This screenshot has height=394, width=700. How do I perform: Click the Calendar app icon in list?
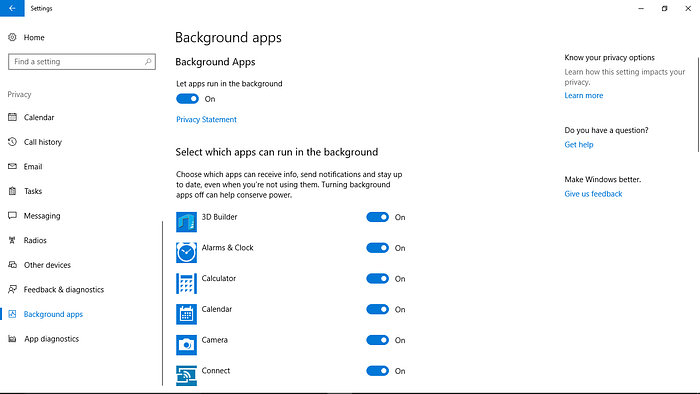point(186,315)
